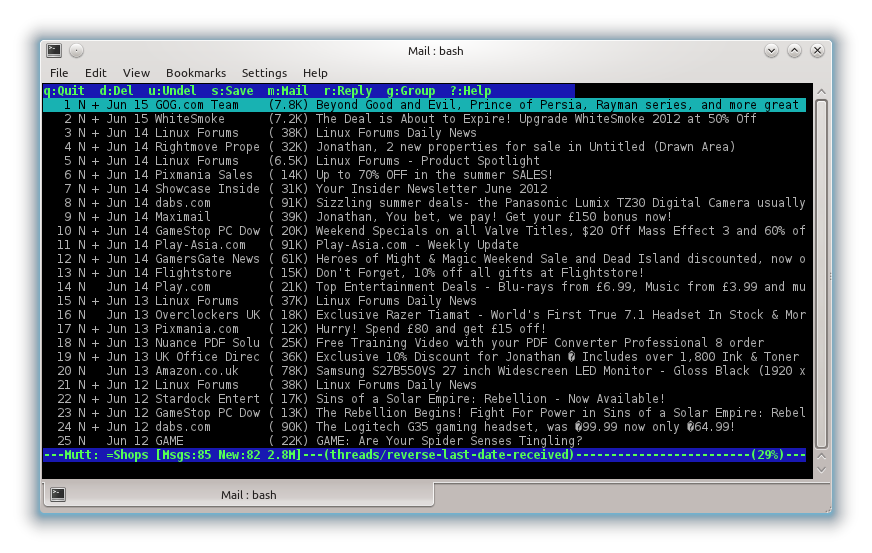
Task: Open the File menu
Action: 59,73
